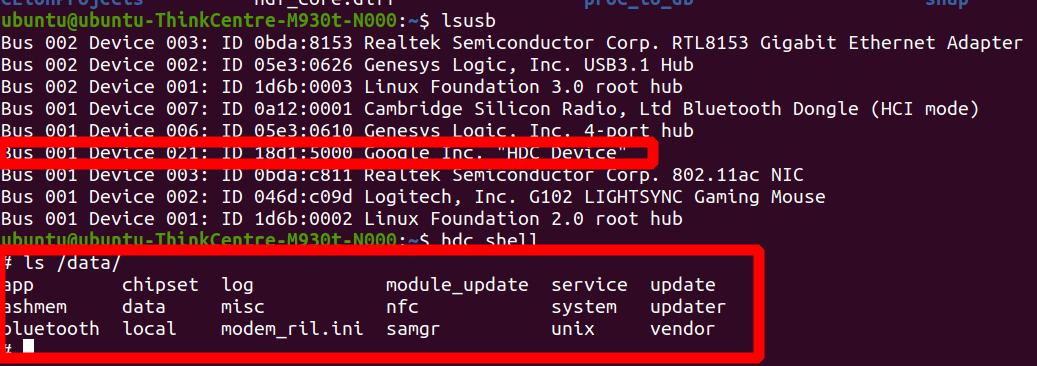Click the updater directory name

(x=688, y=307)
